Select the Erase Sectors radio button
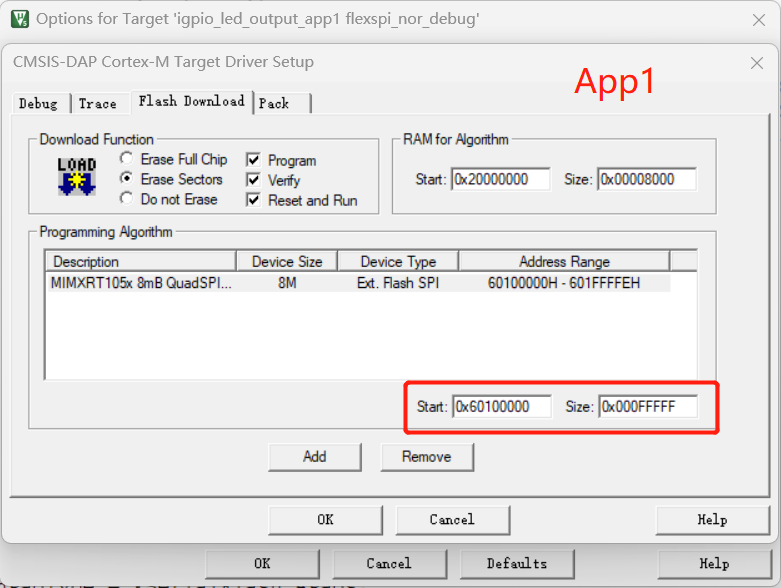The image size is (781, 588). 126,179
